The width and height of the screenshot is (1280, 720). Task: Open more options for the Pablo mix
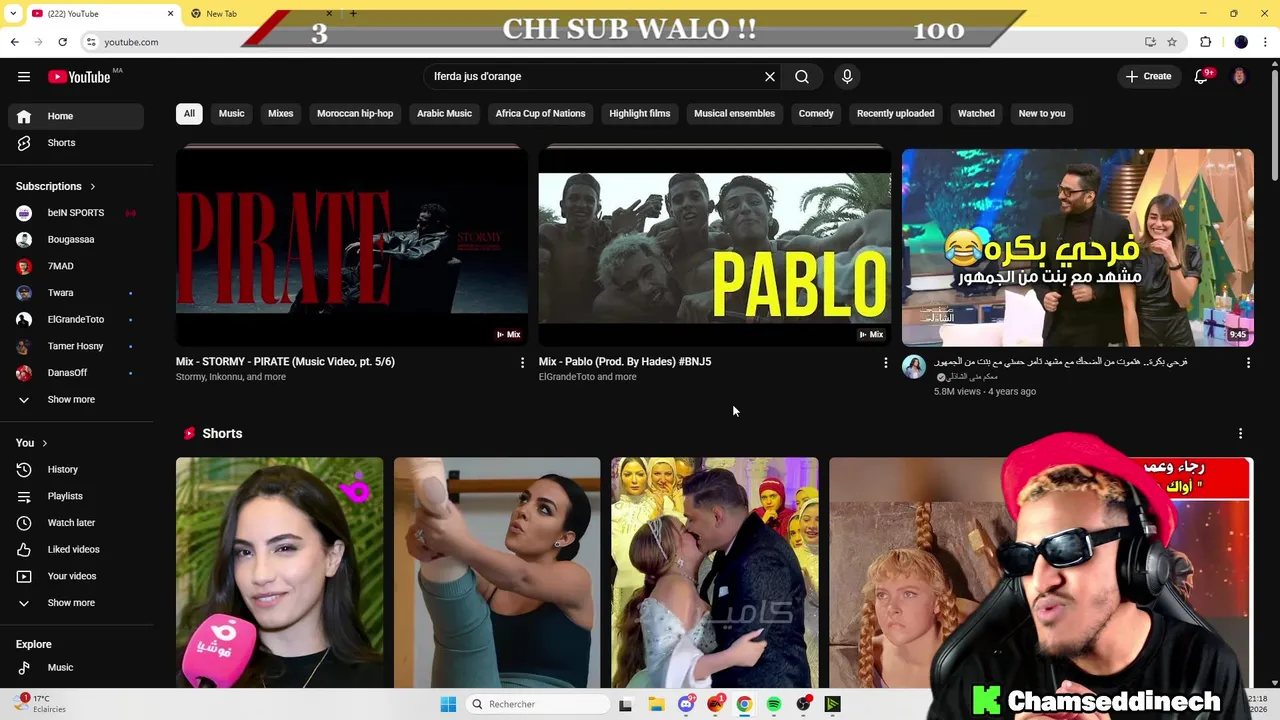[x=885, y=363]
